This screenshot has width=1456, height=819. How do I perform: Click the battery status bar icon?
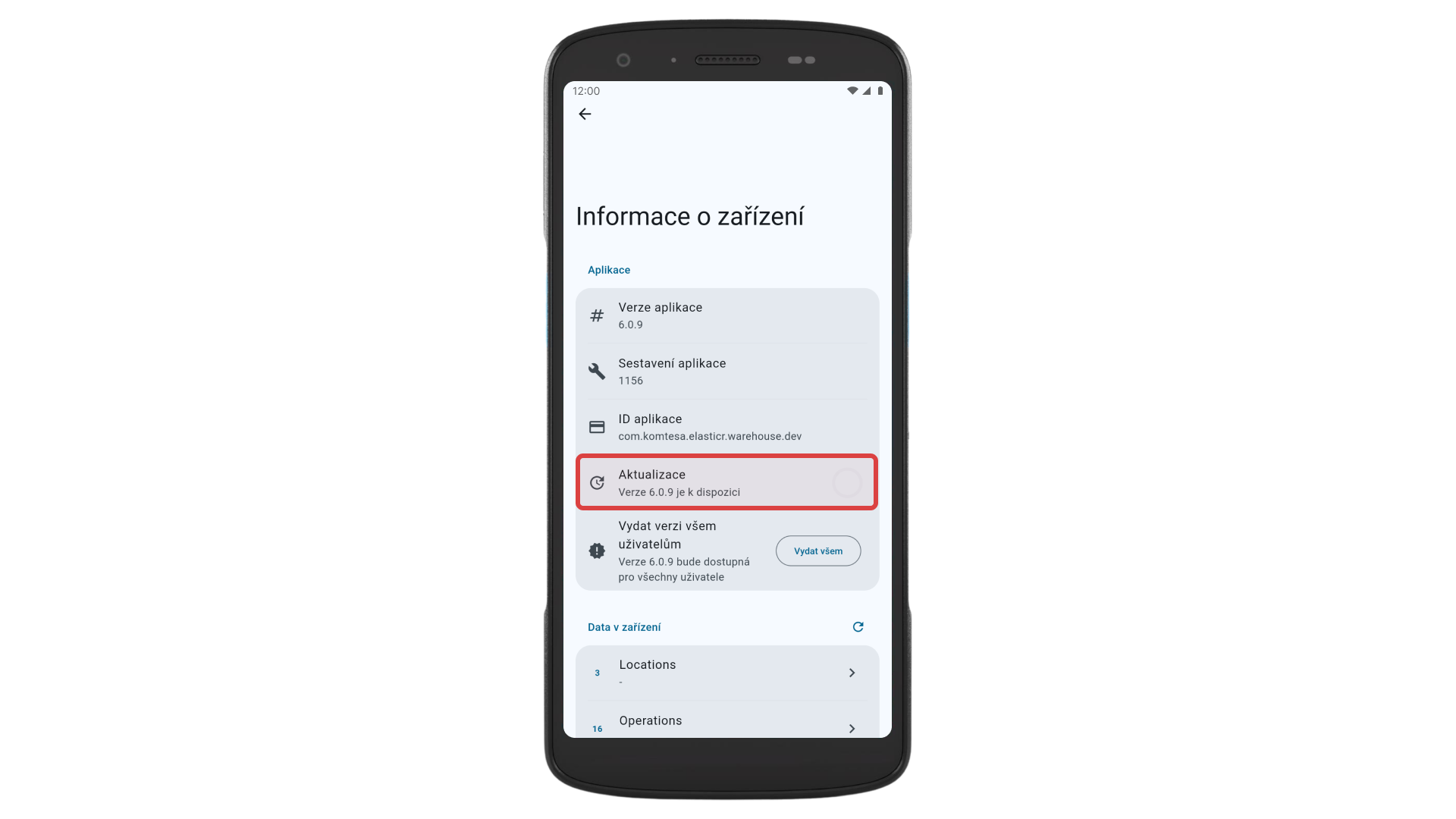click(x=880, y=91)
